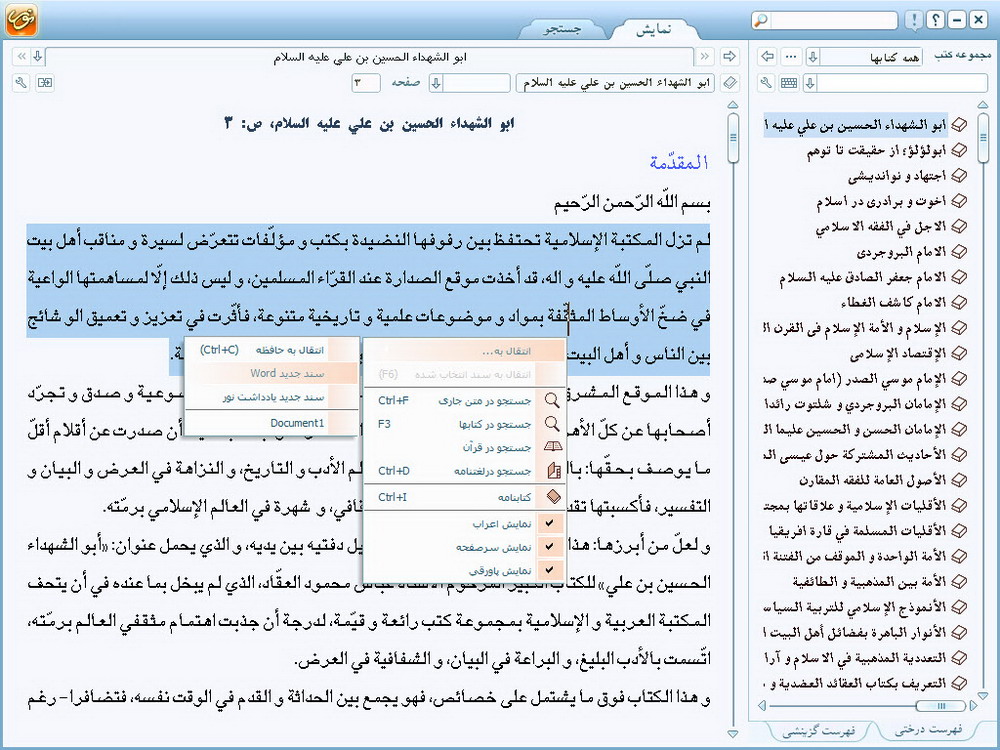Click the magnifier icon in the top search box

(x=760, y=20)
